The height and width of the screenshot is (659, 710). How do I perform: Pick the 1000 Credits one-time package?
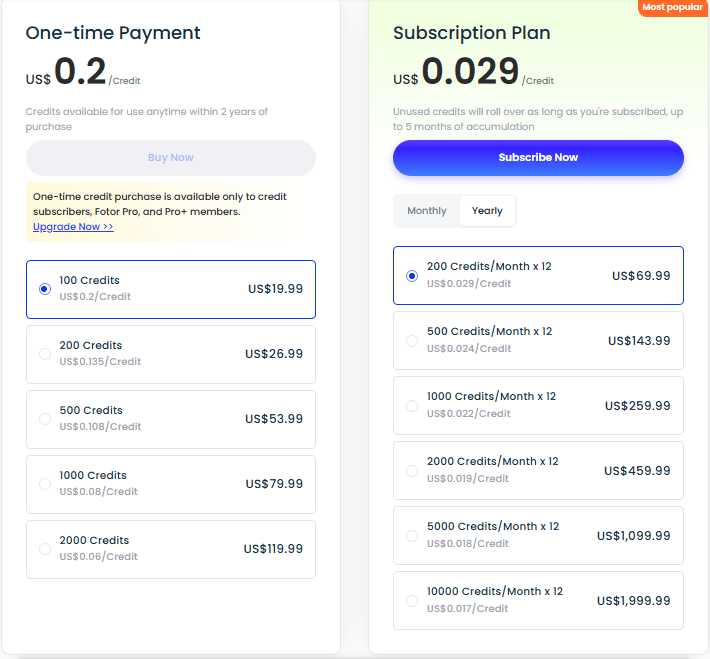[x=45, y=484]
